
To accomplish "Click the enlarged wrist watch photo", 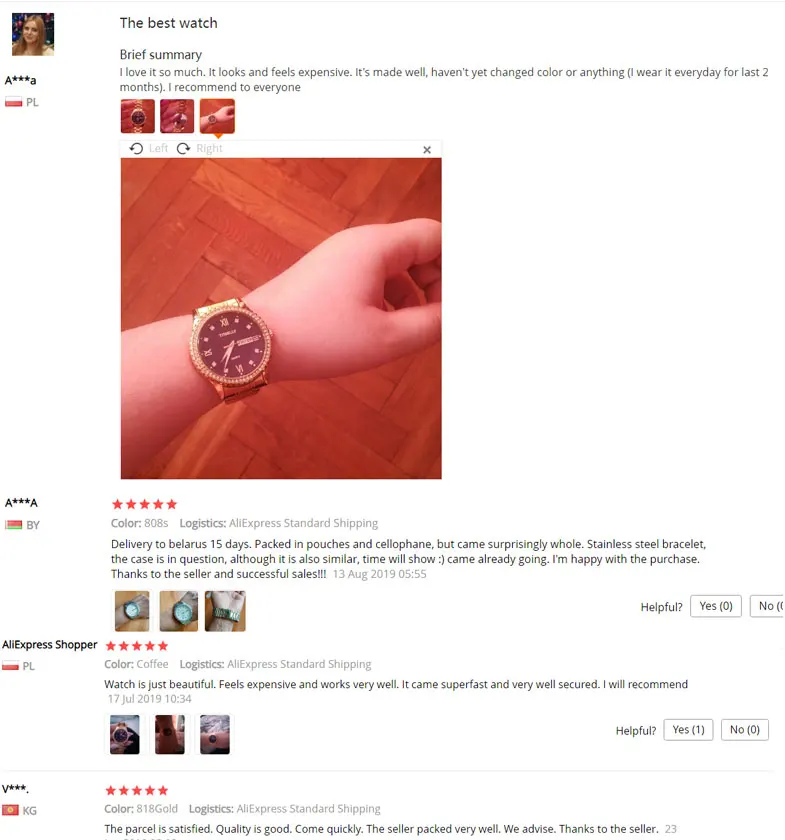I will (281, 318).
